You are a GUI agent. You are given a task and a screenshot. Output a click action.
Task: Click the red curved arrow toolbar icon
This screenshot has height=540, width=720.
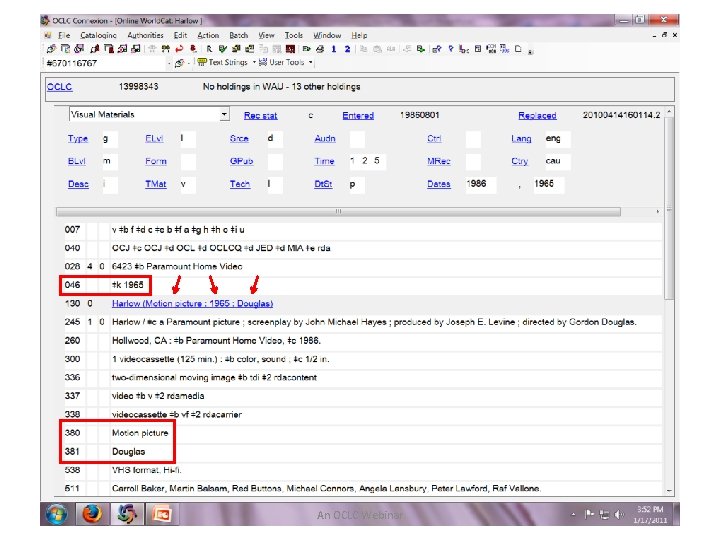click(180, 49)
